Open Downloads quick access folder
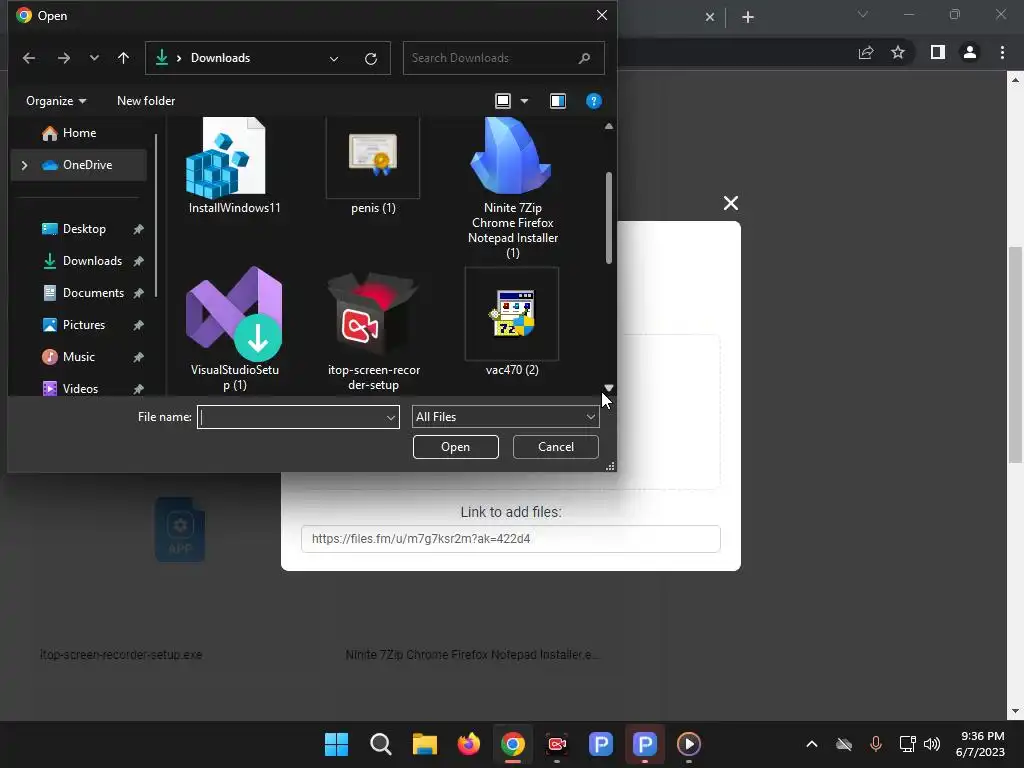This screenshot has width=1024, height=768. (92, 261)
